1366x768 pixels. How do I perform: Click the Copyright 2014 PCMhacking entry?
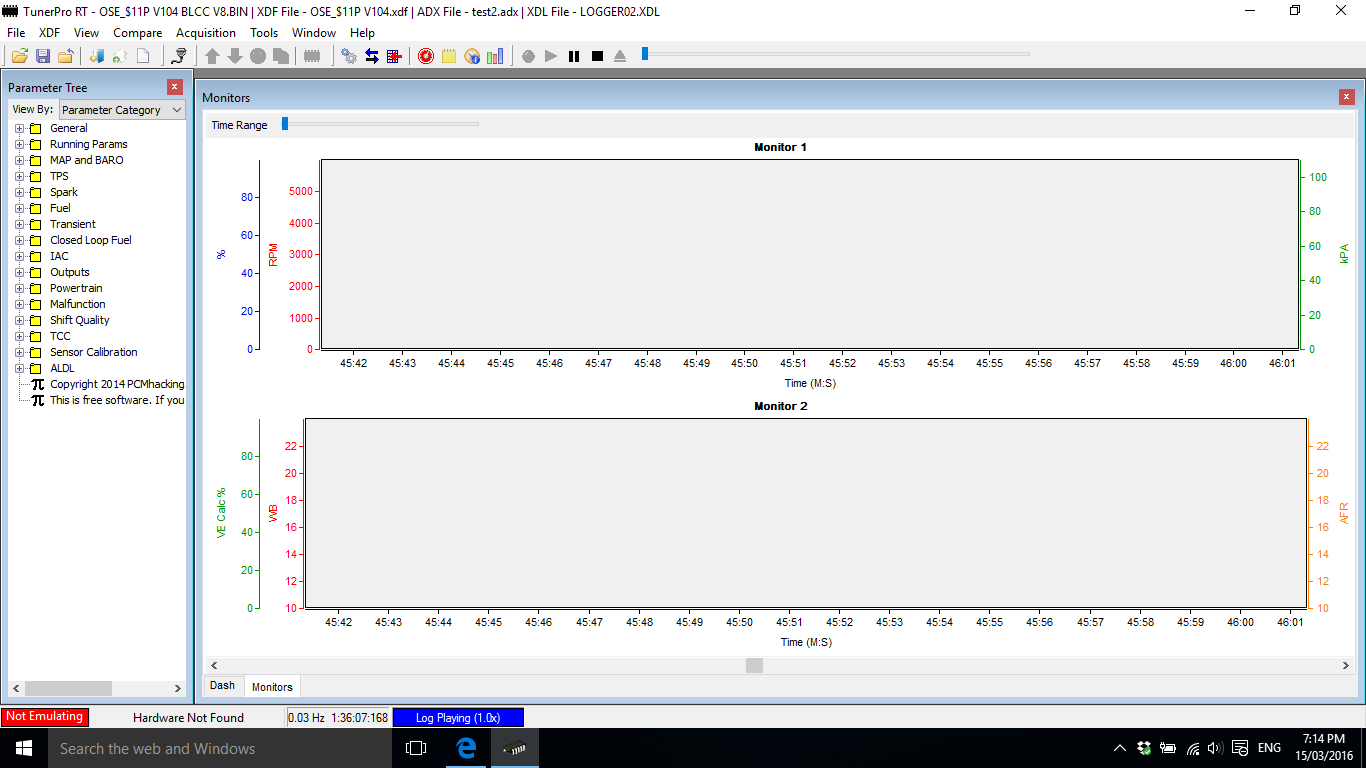pyautogui.click(x=117, y=384)
